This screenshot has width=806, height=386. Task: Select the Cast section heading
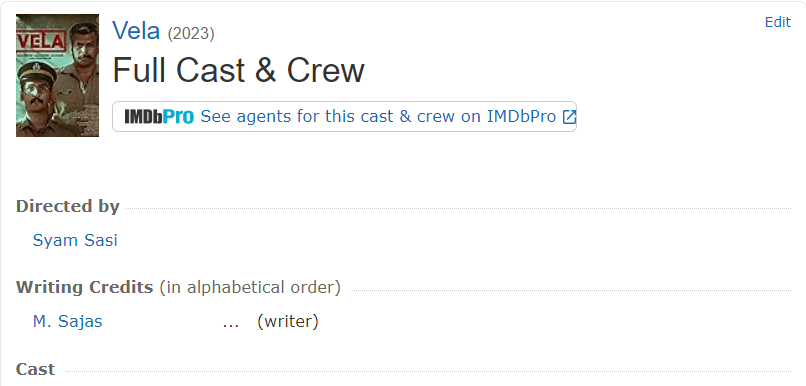click(x=35, y=369)
